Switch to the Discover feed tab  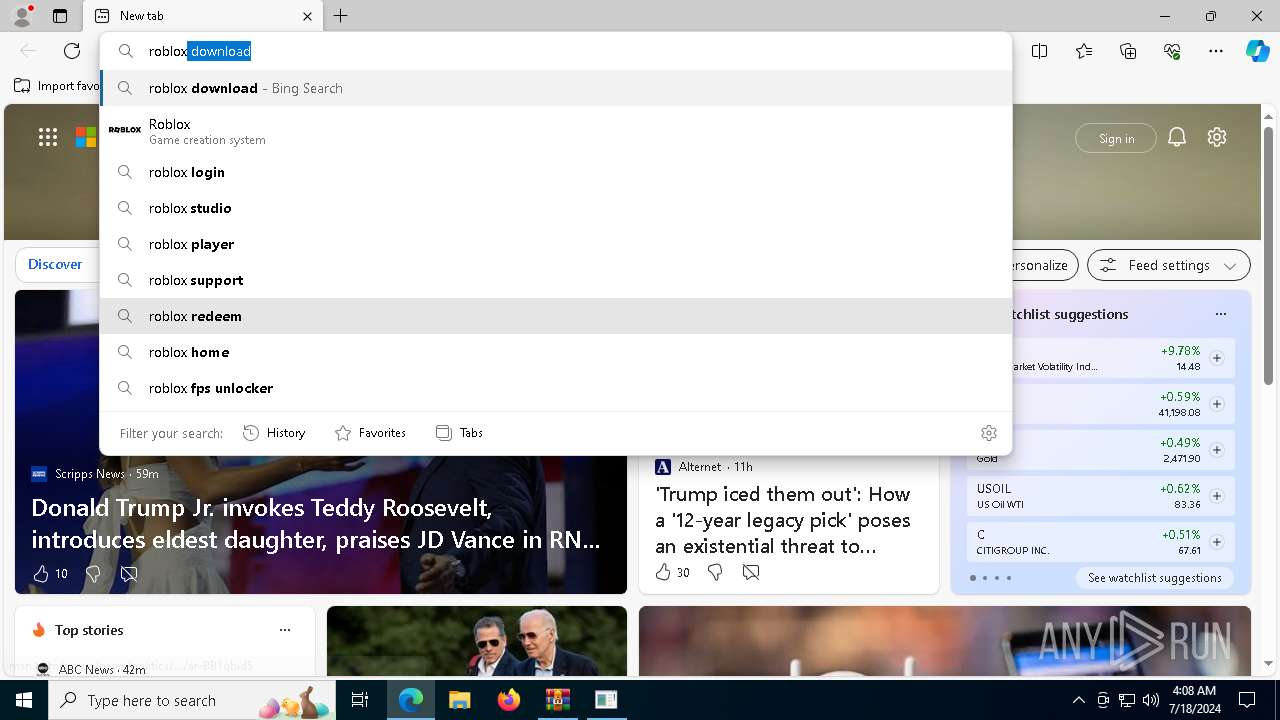coord(55,265)
